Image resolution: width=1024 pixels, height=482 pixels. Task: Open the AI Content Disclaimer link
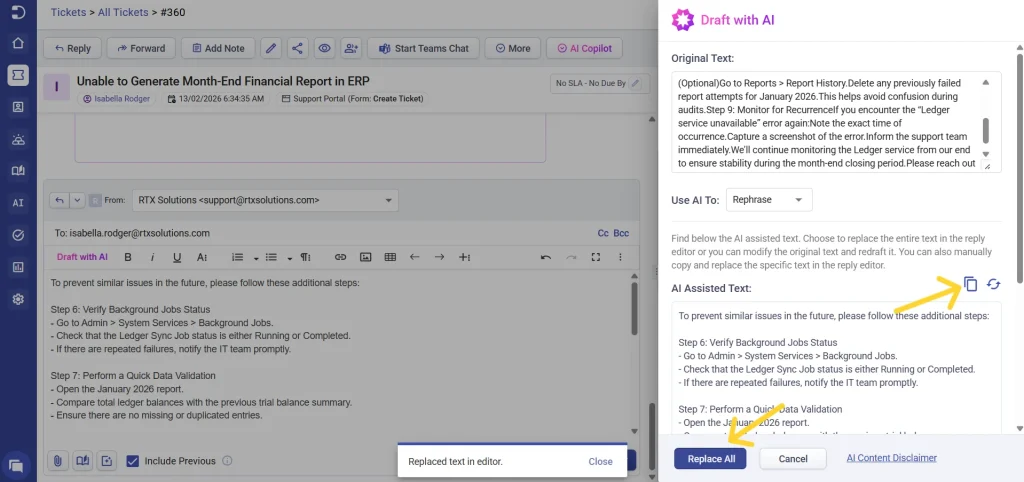[891, 458]
